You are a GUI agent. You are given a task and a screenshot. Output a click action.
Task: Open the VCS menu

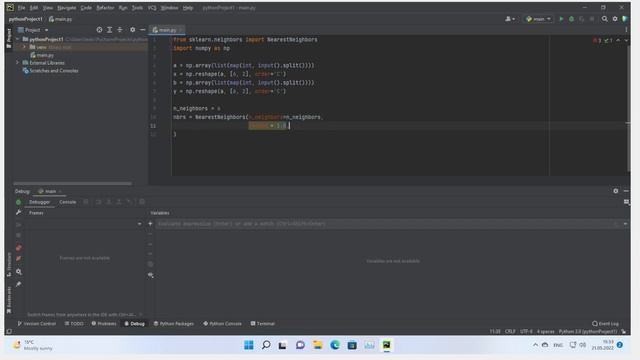[152, 8]
